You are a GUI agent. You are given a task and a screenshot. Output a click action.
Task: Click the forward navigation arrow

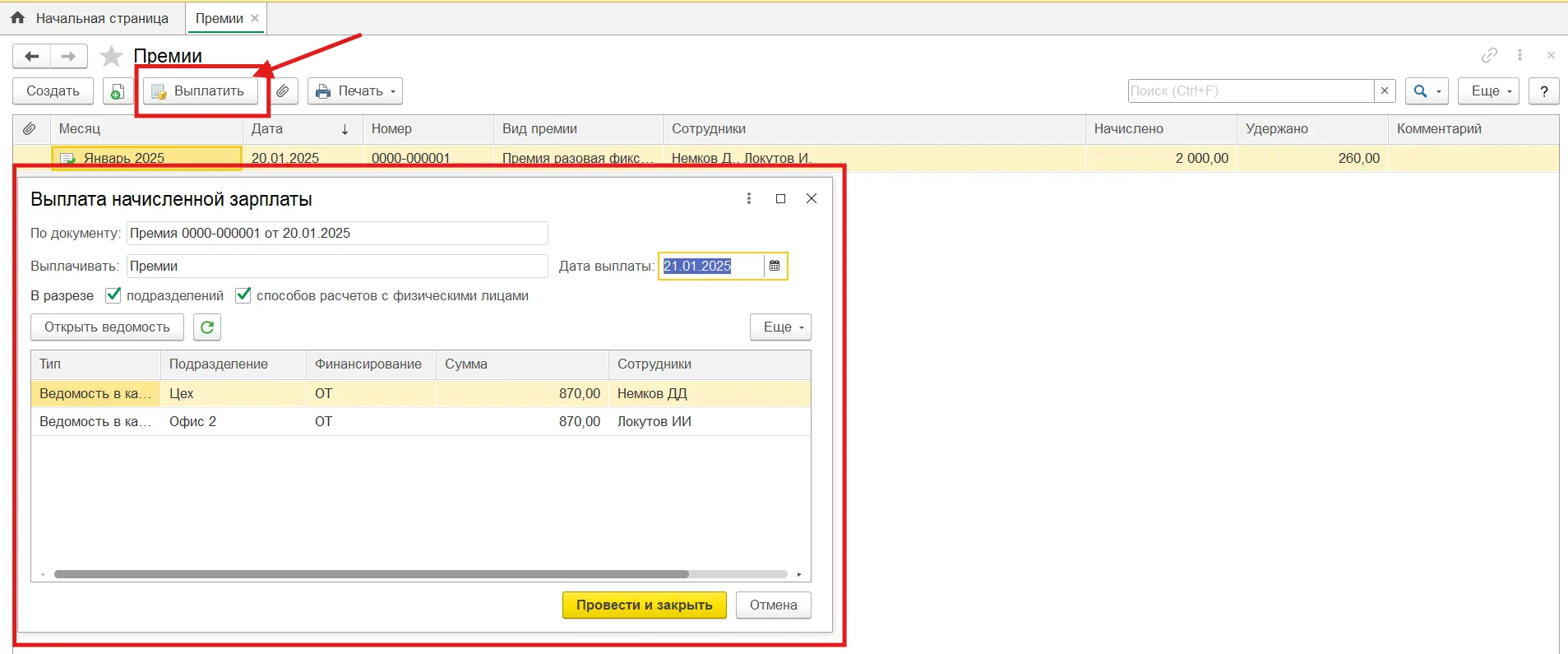coord(69,56)
